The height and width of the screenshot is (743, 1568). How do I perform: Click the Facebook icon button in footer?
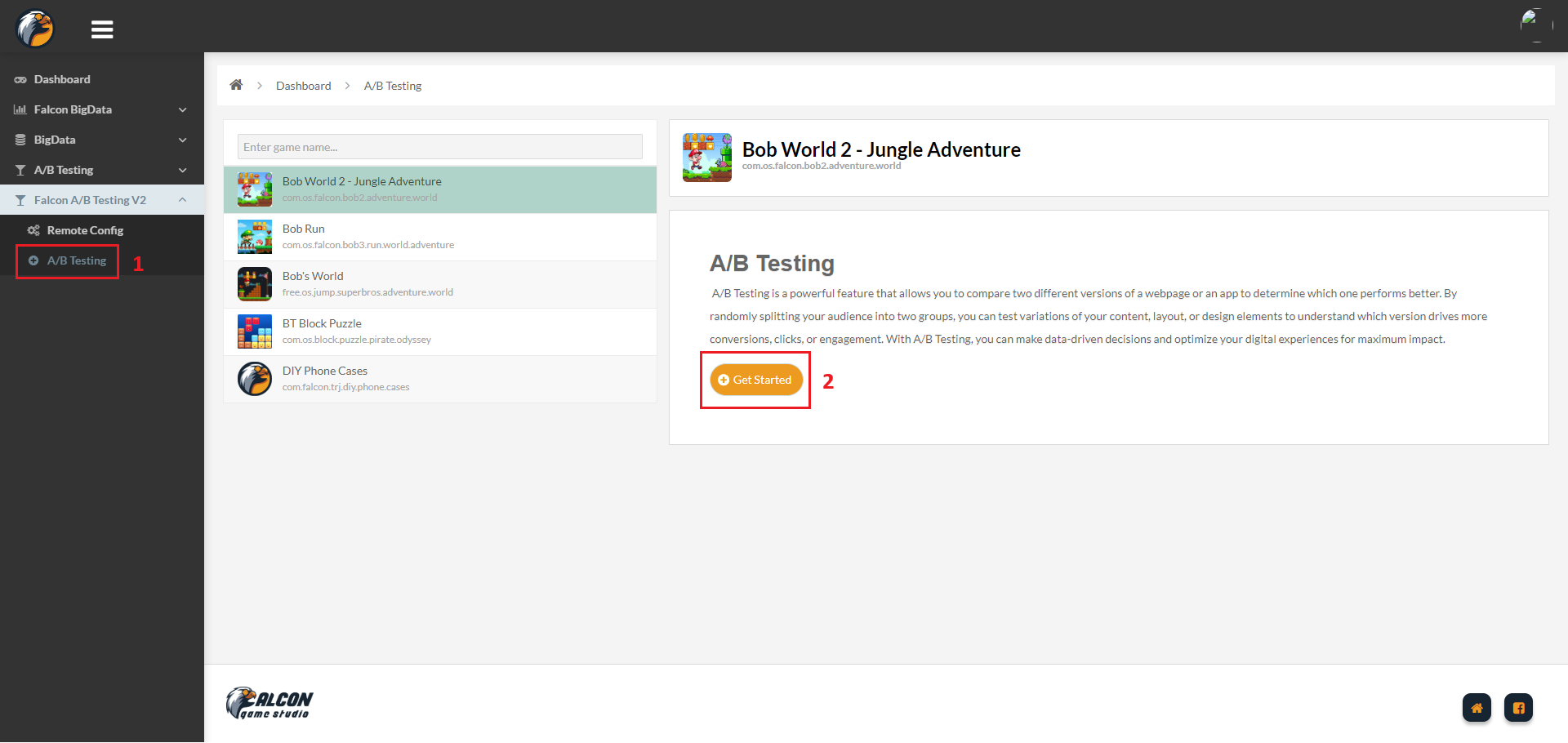pyautogui.click(x=1518, y=708)
